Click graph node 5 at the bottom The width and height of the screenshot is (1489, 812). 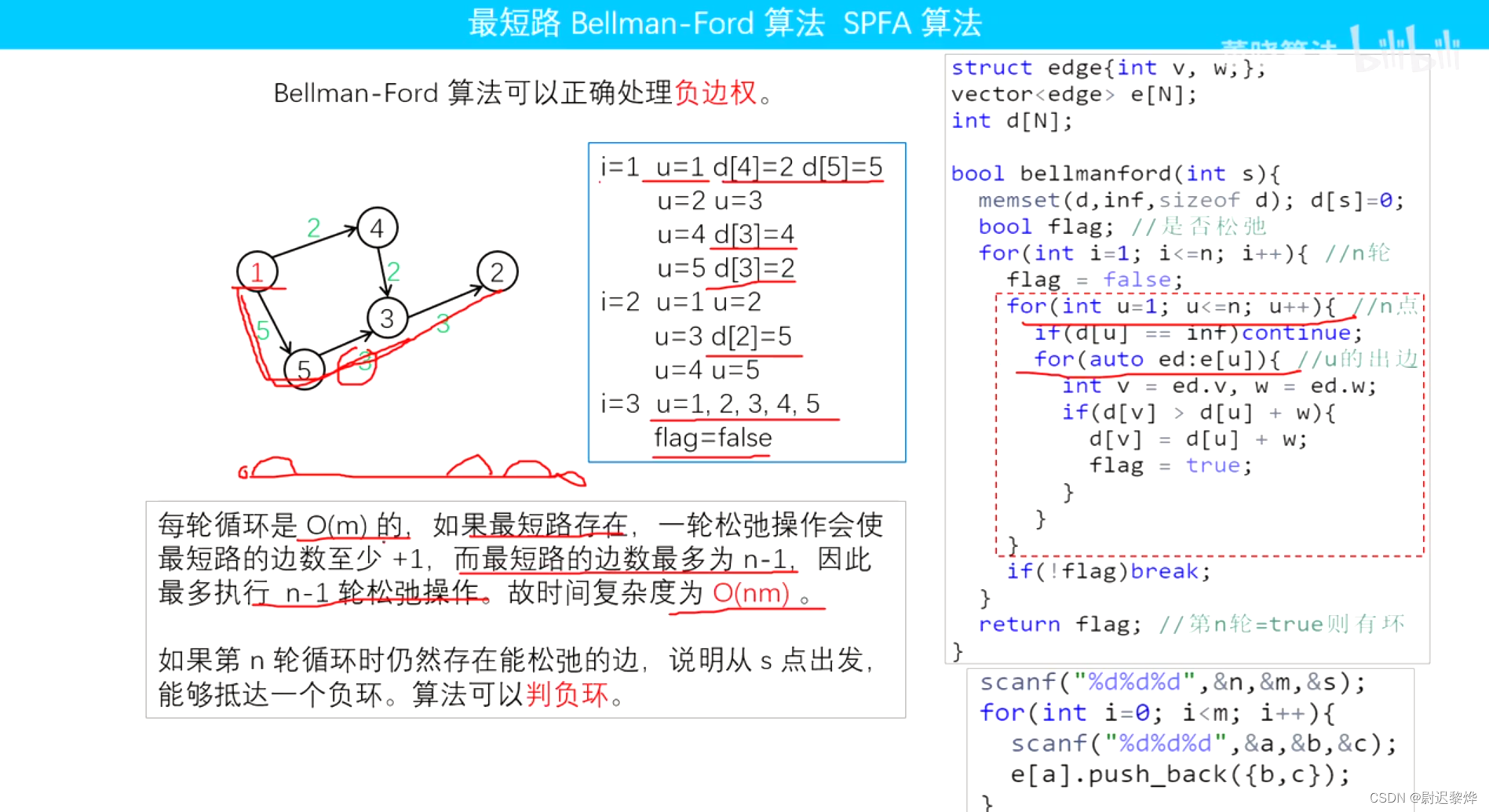(x=305, y=369)
